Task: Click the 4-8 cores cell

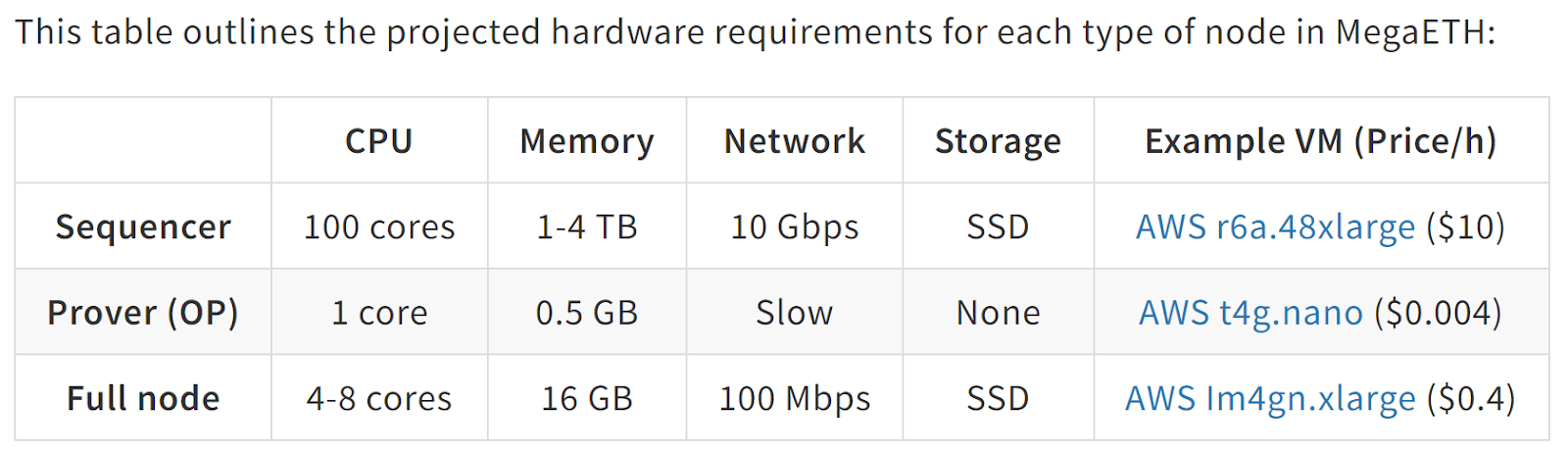Action: tap(379, 399)
